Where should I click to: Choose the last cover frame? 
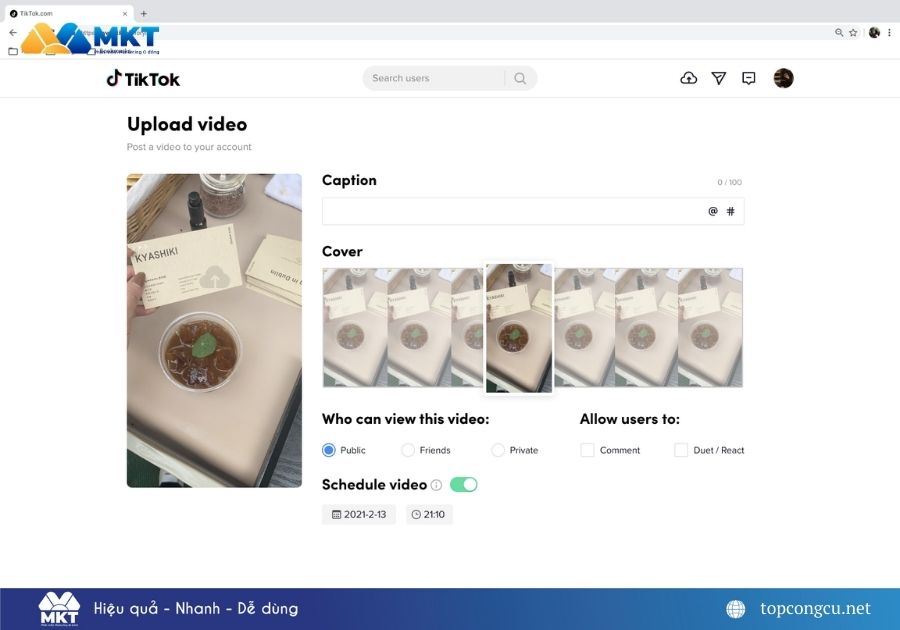pyautogui.click(x=710, y=328)
